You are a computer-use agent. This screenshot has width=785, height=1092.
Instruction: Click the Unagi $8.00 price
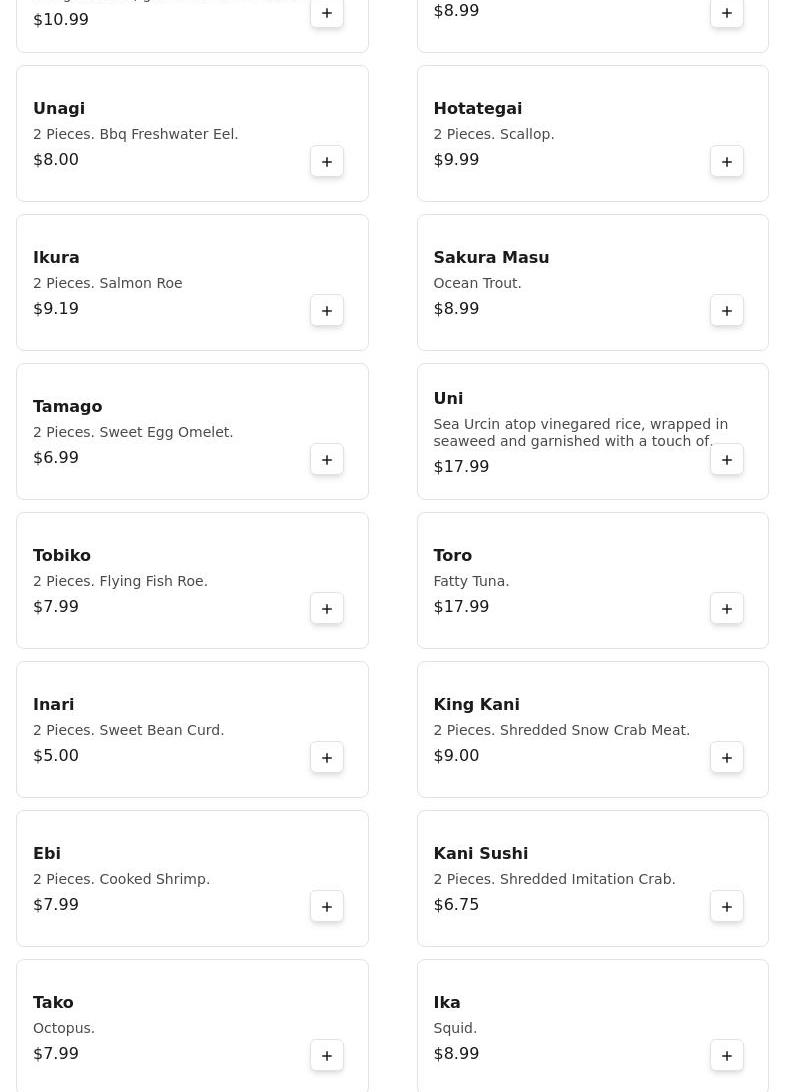point(56,159)
